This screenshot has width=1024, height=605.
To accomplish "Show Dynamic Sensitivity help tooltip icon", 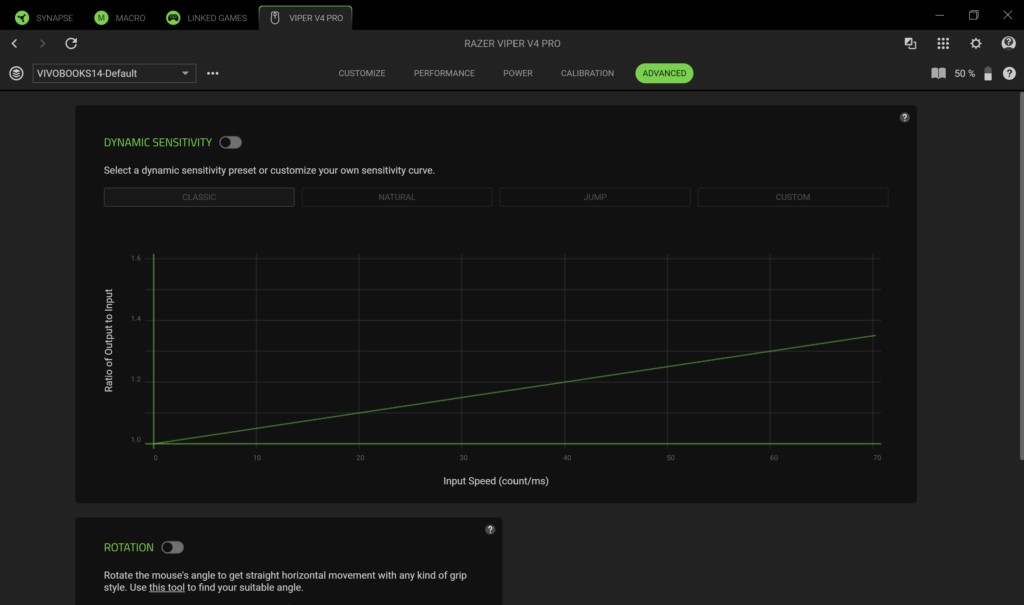I will pos(904,118).
